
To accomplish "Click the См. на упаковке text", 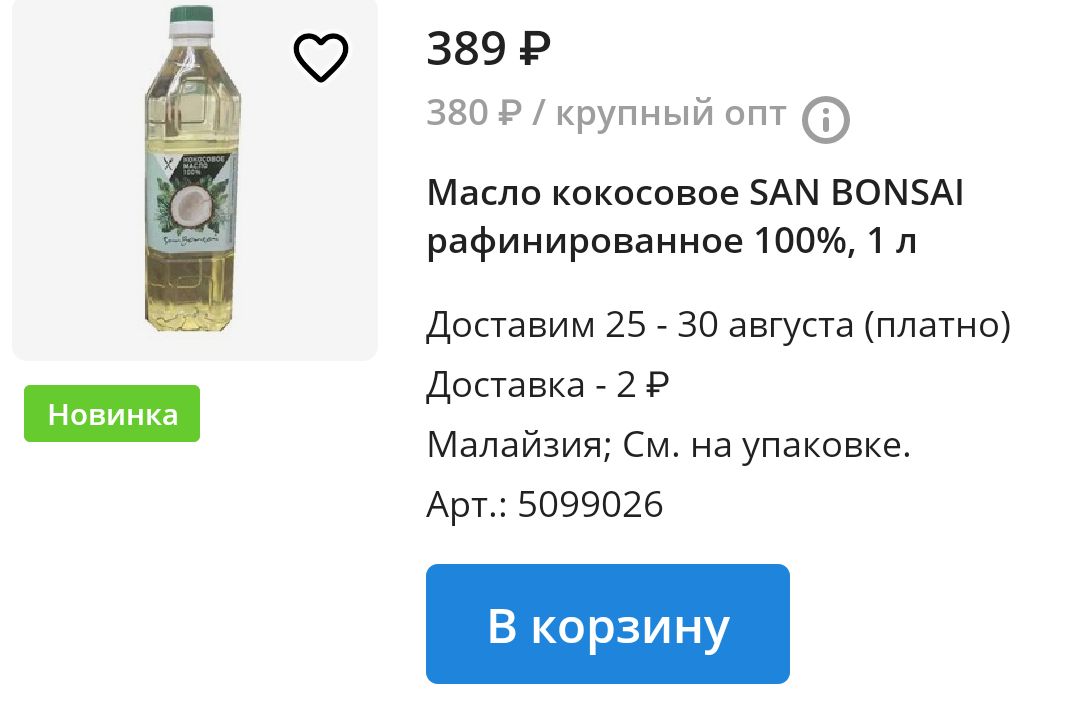I will (767, 446).
